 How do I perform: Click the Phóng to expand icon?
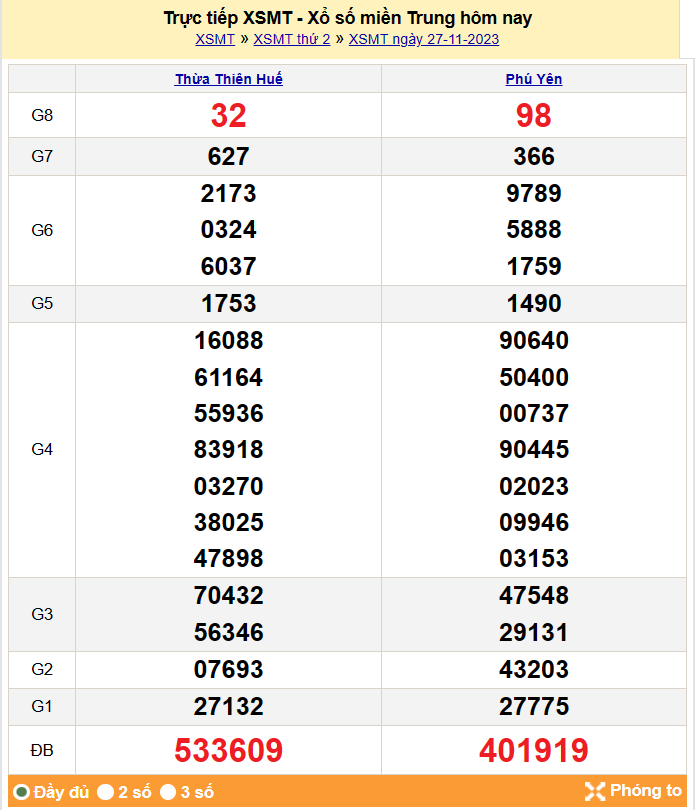[x=594, y=791]
